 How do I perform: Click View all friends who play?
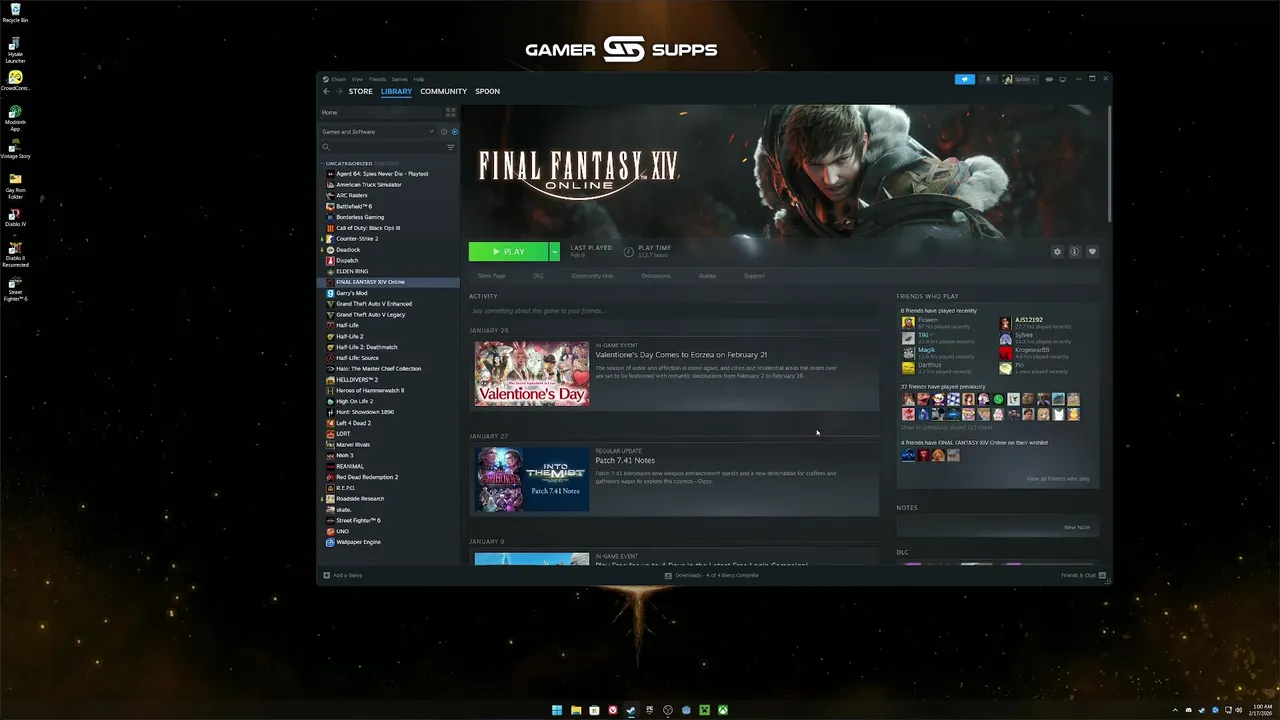point(1058,479)
